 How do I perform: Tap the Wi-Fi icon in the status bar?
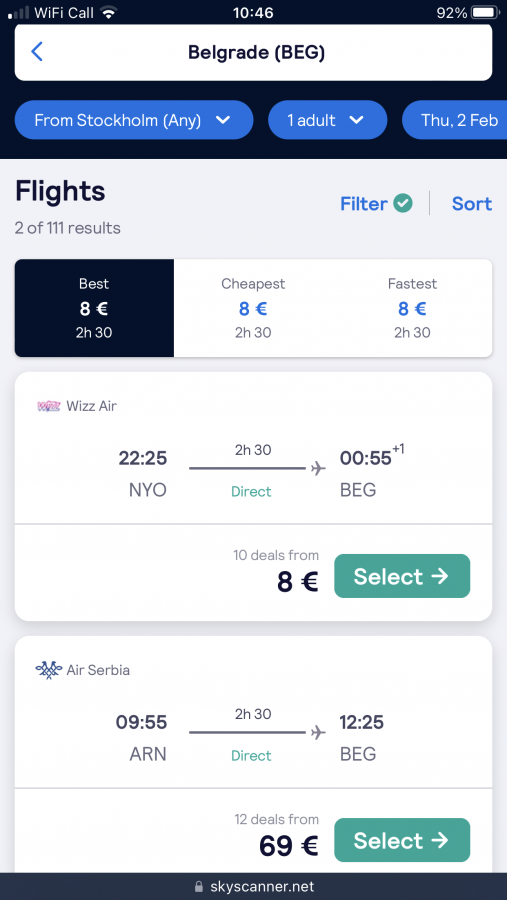tap(107, 12)
